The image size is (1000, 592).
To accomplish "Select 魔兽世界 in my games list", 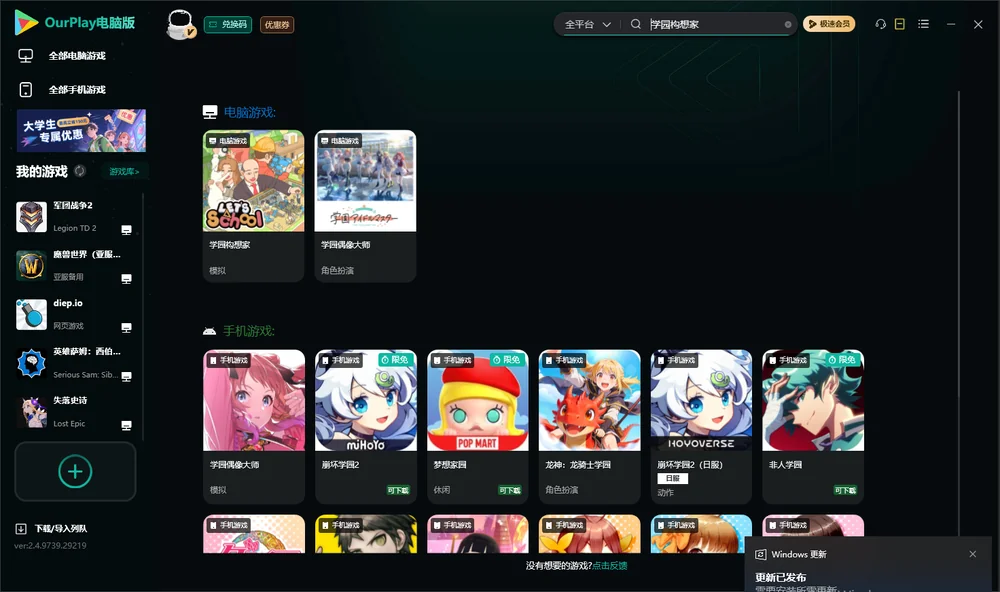I will tap(75, 265).
